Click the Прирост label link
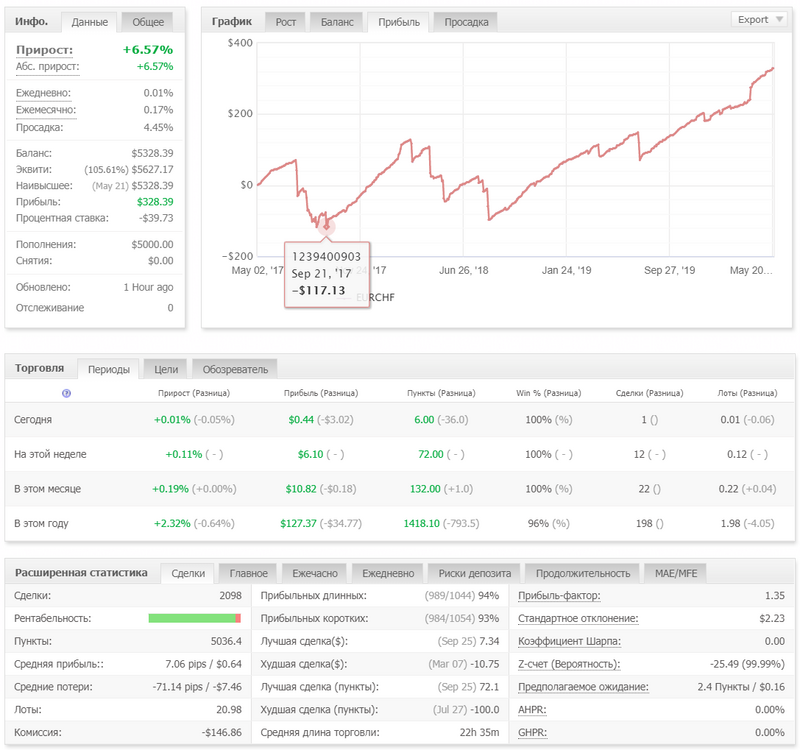The width and height of the screenshot is (800, 750). tap(44, 50)
